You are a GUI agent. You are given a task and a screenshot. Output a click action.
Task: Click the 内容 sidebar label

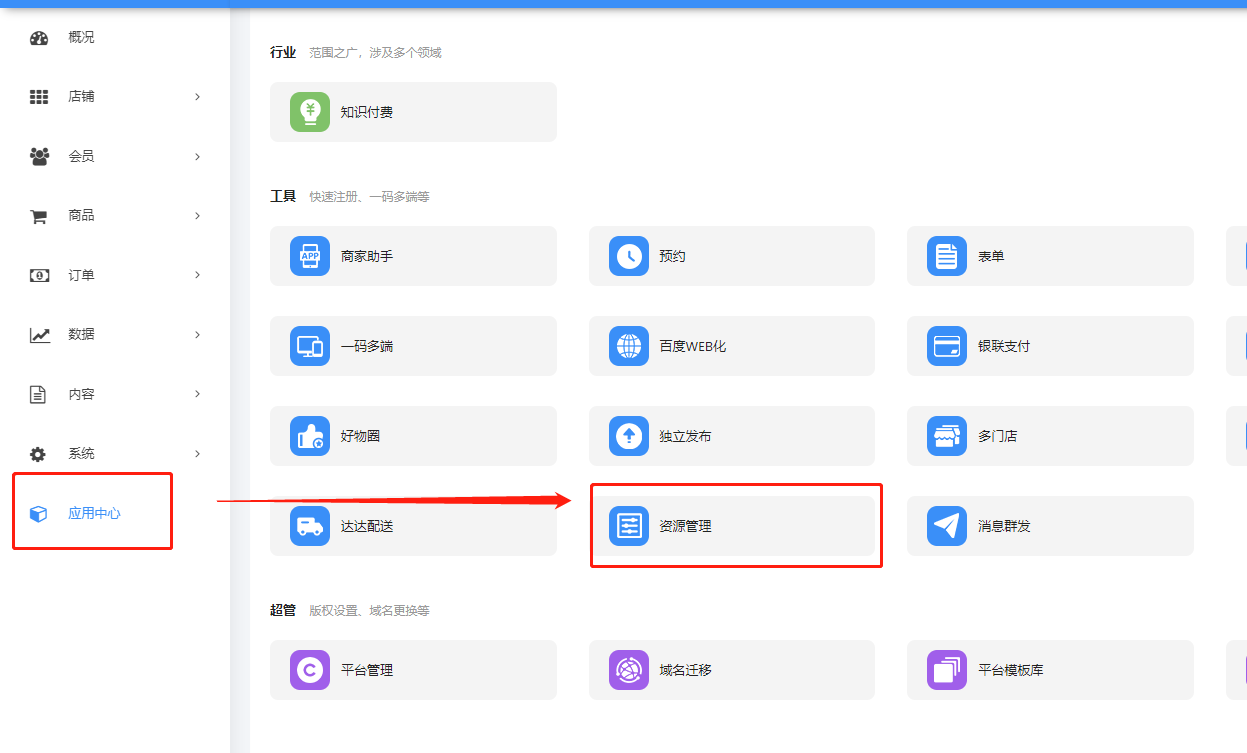pos(81,394)
